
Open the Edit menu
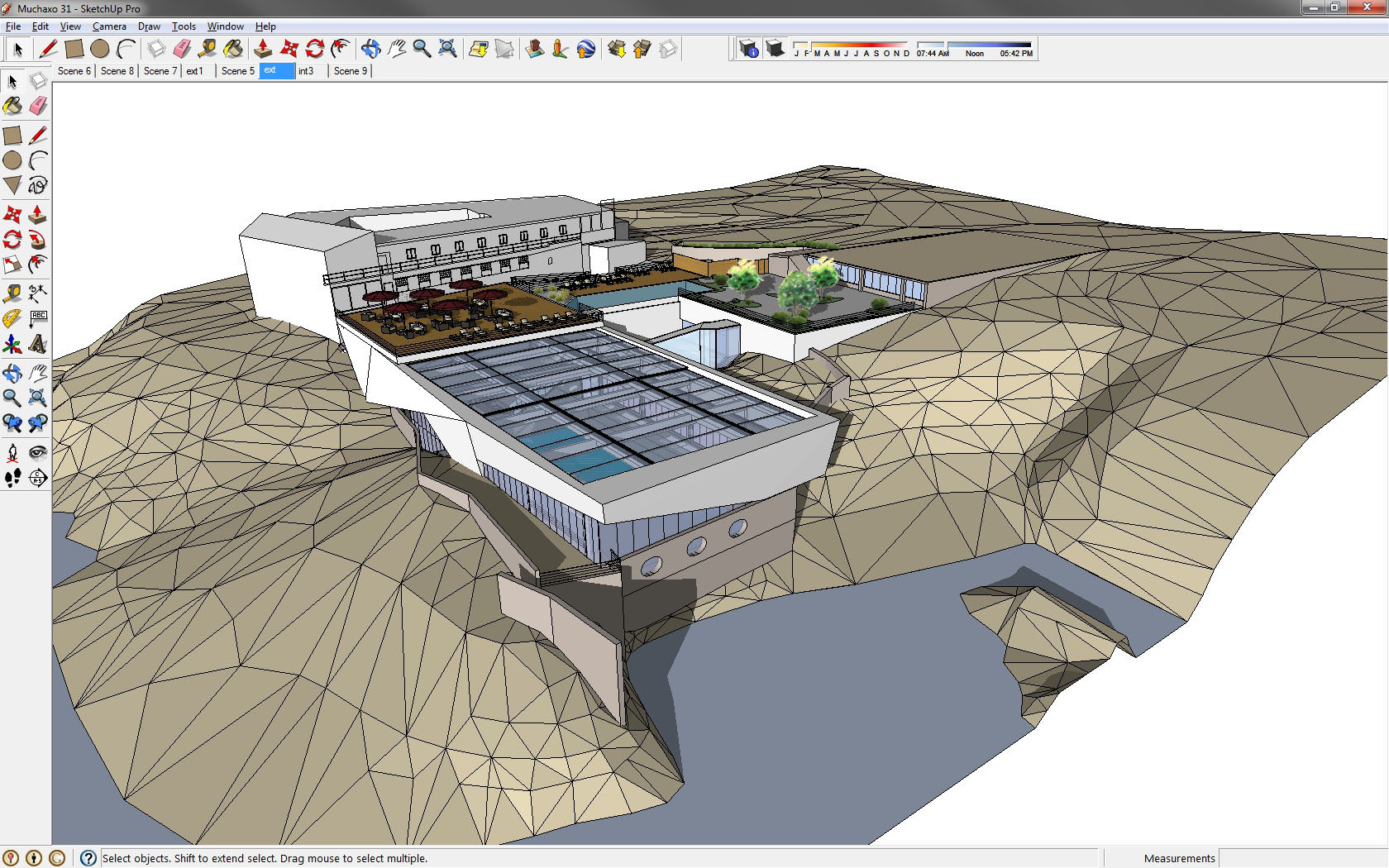click(40, 26)
